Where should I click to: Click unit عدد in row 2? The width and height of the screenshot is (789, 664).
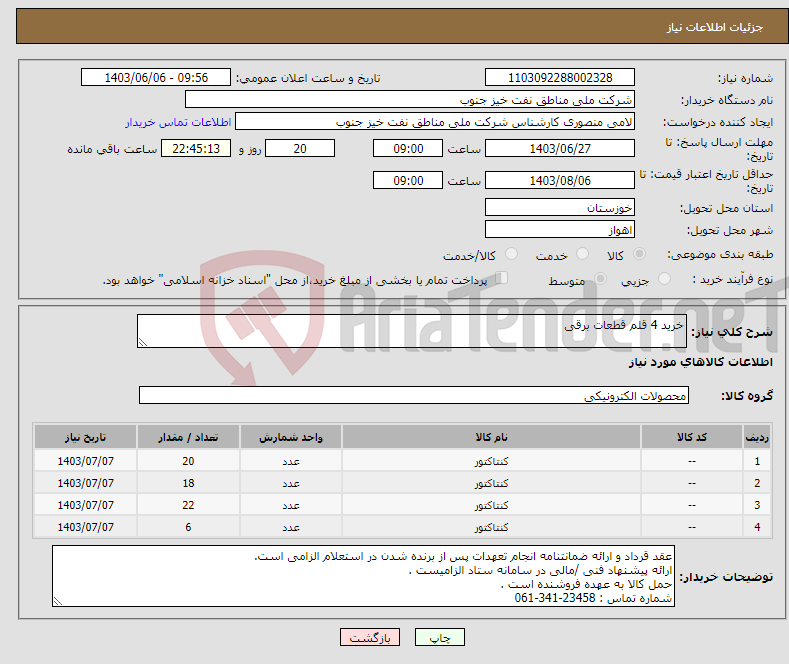tap(291, 483)
